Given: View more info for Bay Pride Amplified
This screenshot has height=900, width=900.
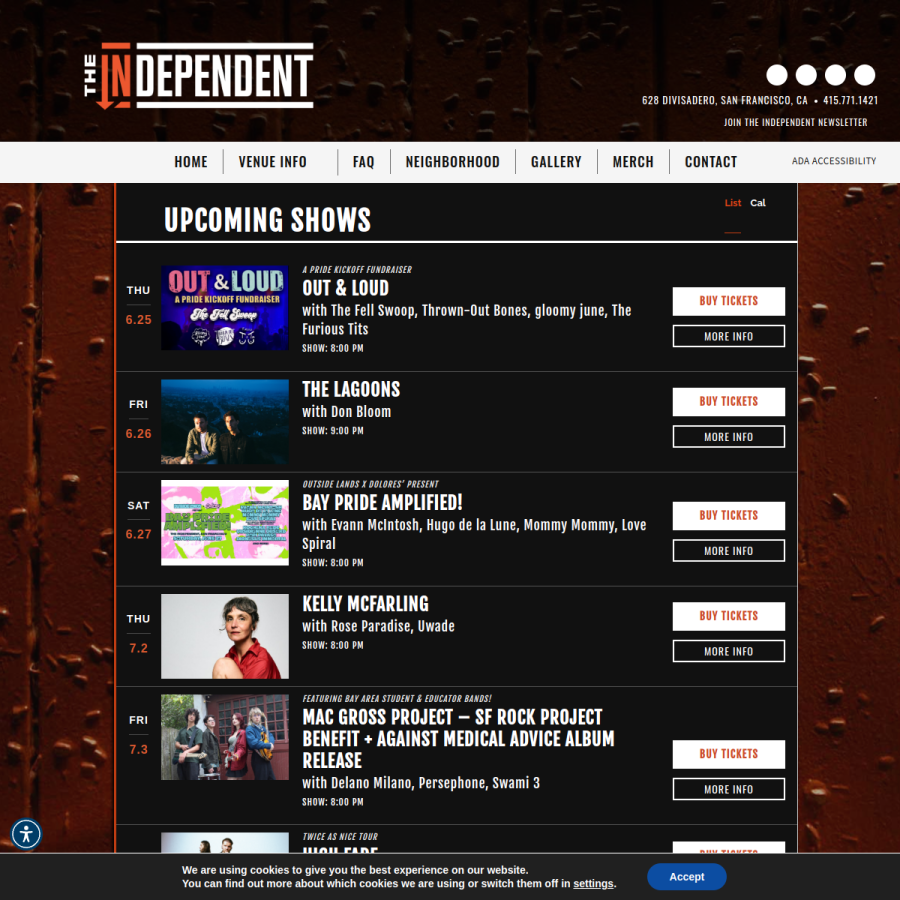Looking at the screenshot, I should coord(728,550).
